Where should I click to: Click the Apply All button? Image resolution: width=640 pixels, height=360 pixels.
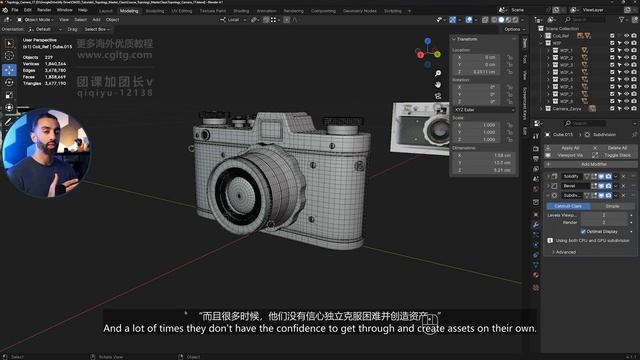pyautogui.click(x=568, y=148)
